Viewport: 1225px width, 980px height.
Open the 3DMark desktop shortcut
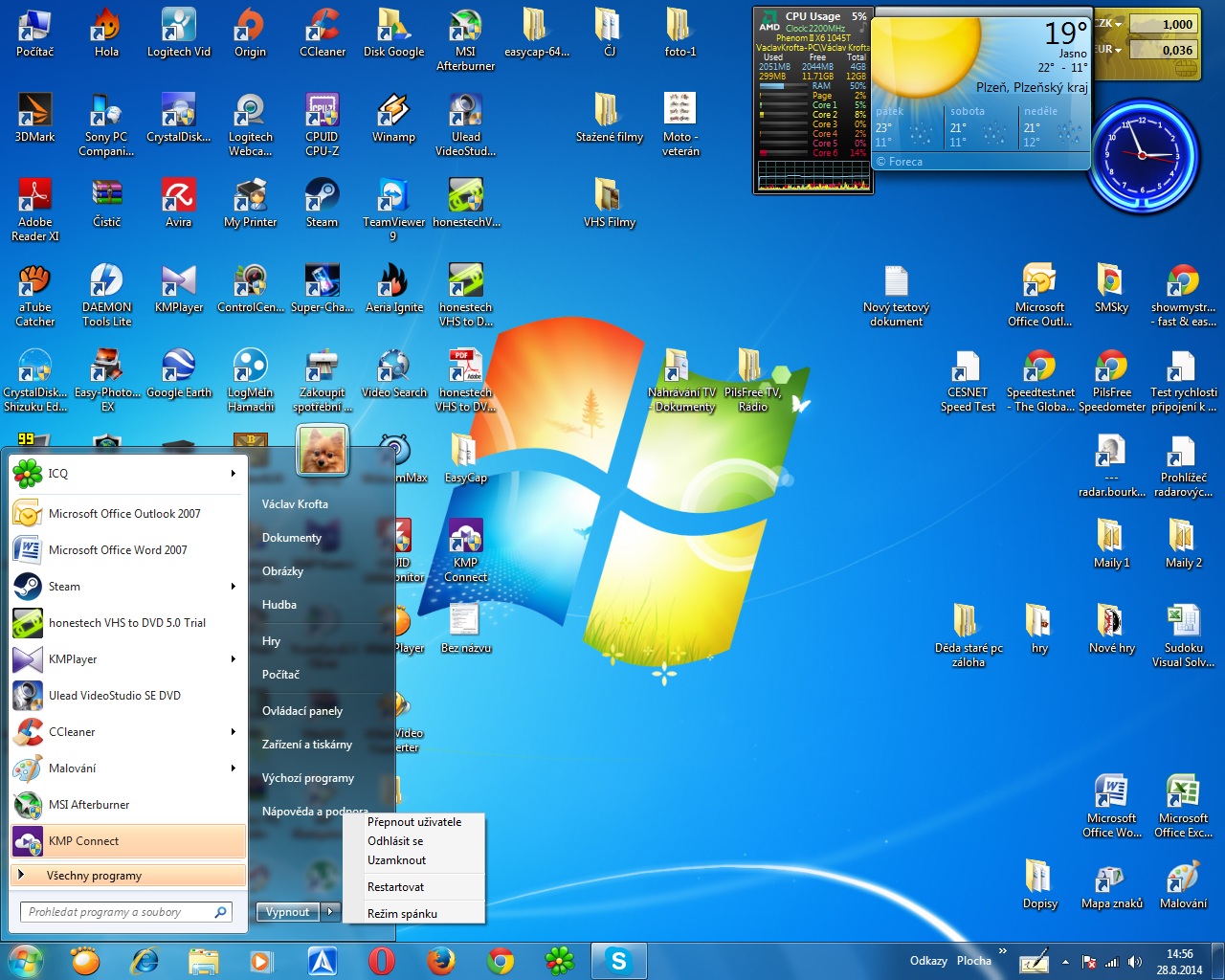[34, 118]
